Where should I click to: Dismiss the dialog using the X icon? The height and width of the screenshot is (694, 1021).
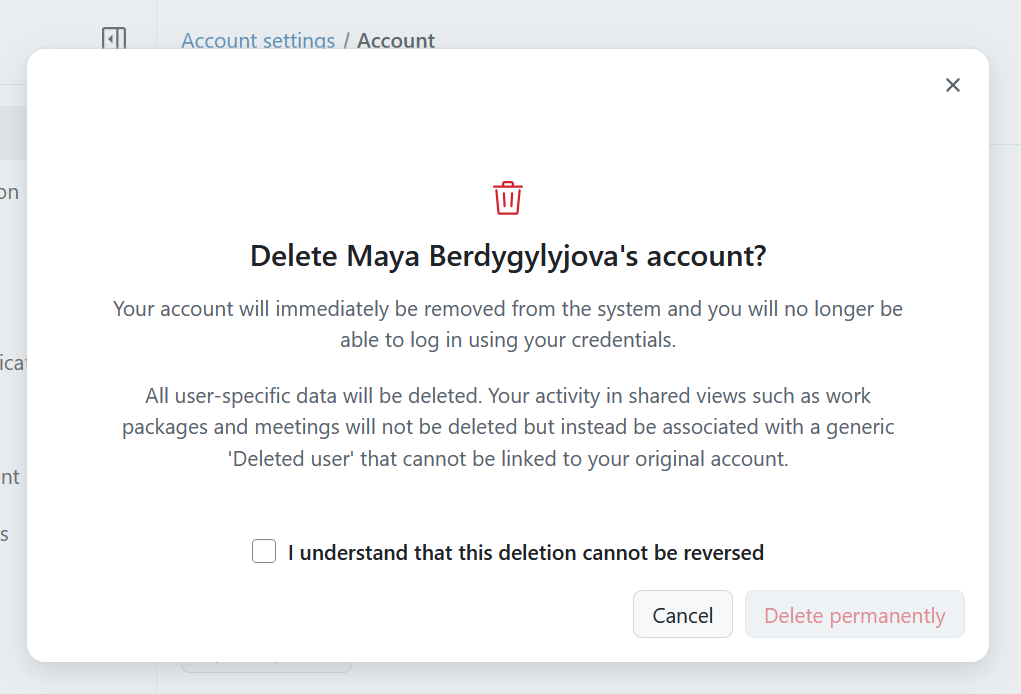(x=952, y=85)
